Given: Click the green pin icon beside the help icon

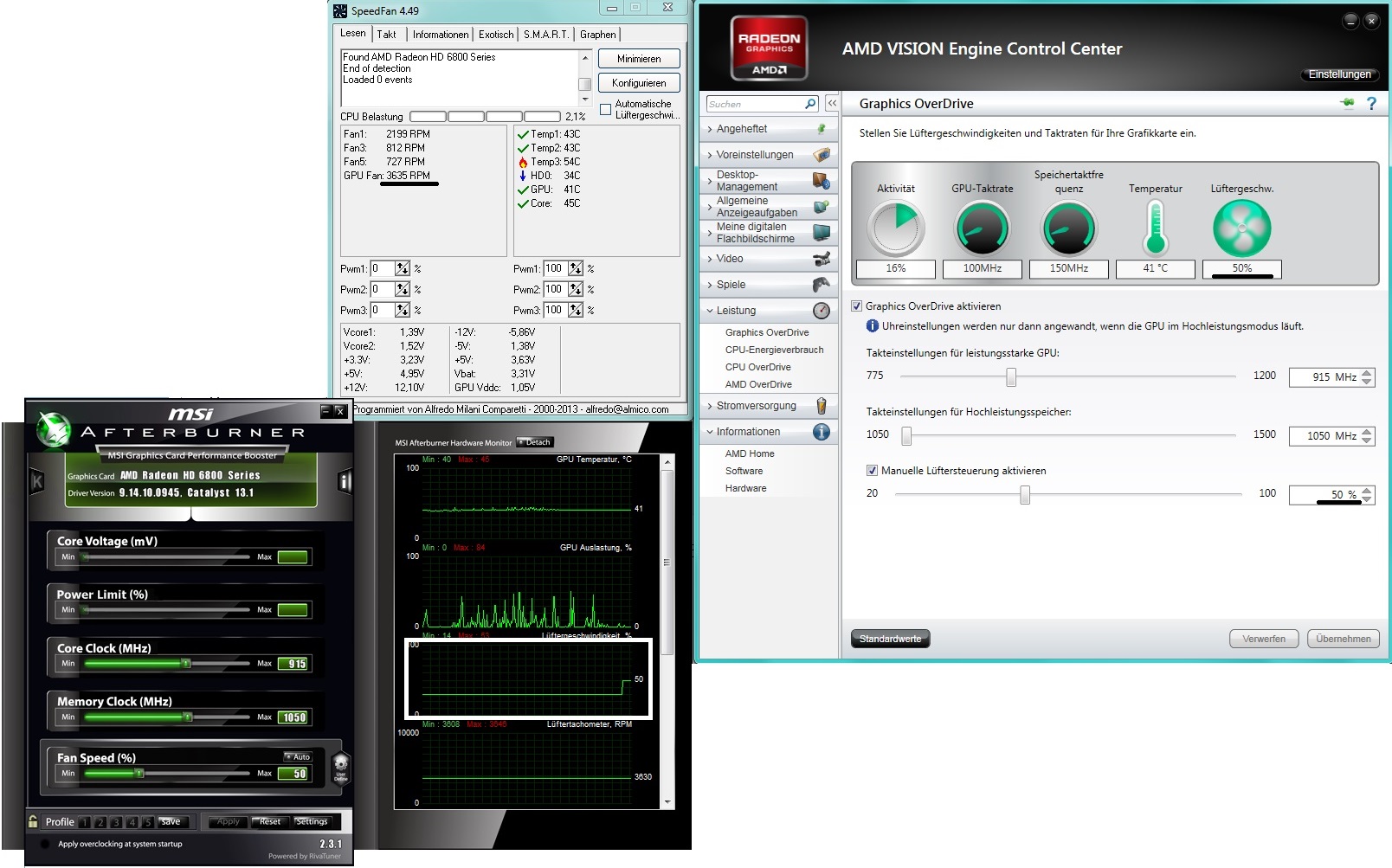Looking at the screenshot, I should pos(1347,103).
